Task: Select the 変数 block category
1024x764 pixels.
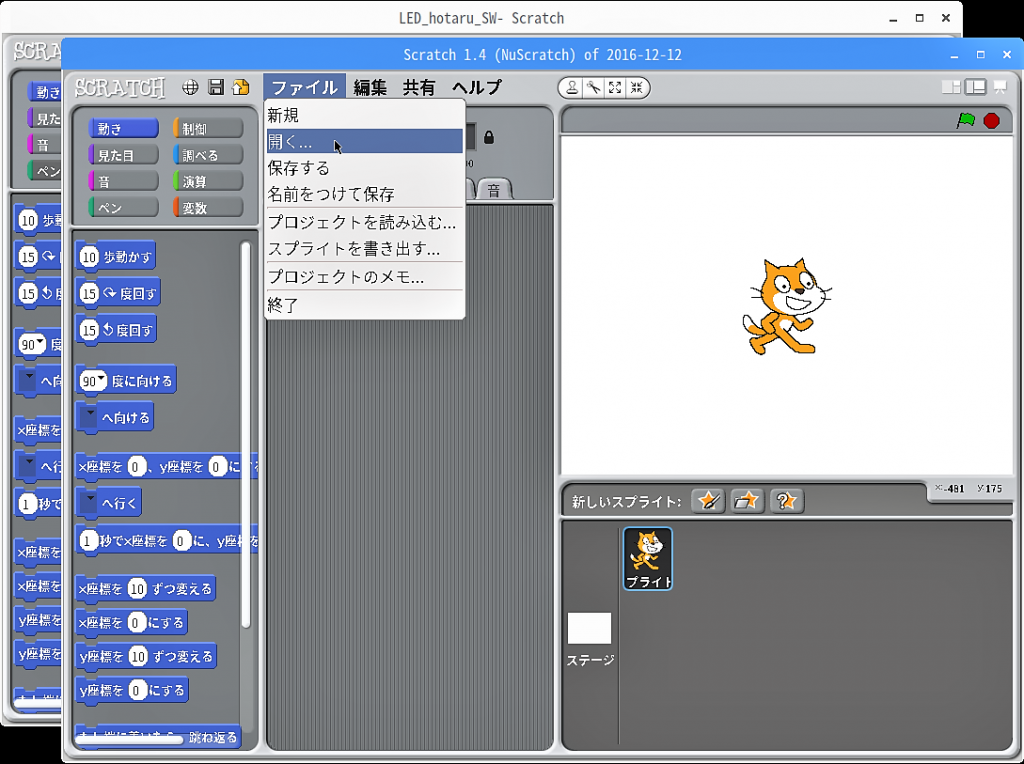Action: 208,208
